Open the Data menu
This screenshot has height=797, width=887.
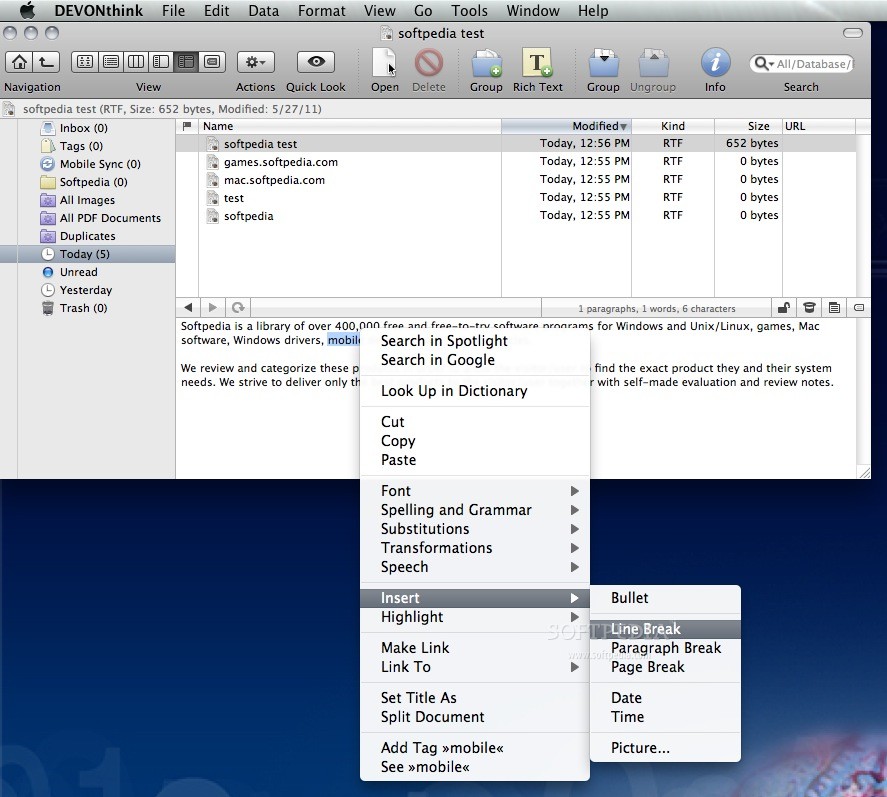tap(263, 11)
